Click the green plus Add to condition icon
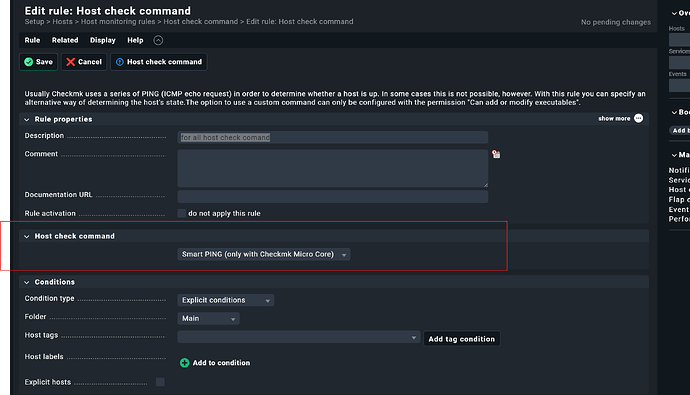 point(184,363)
